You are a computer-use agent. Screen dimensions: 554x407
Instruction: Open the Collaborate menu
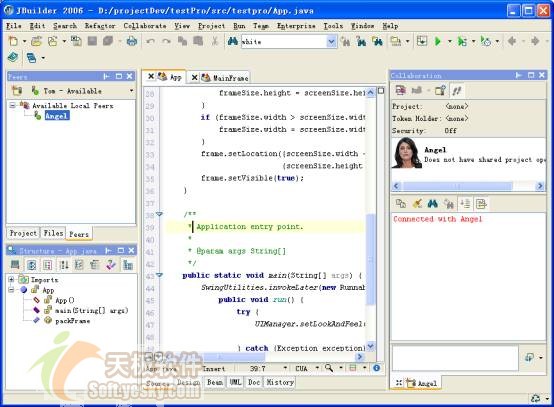[x=145, y=26]
